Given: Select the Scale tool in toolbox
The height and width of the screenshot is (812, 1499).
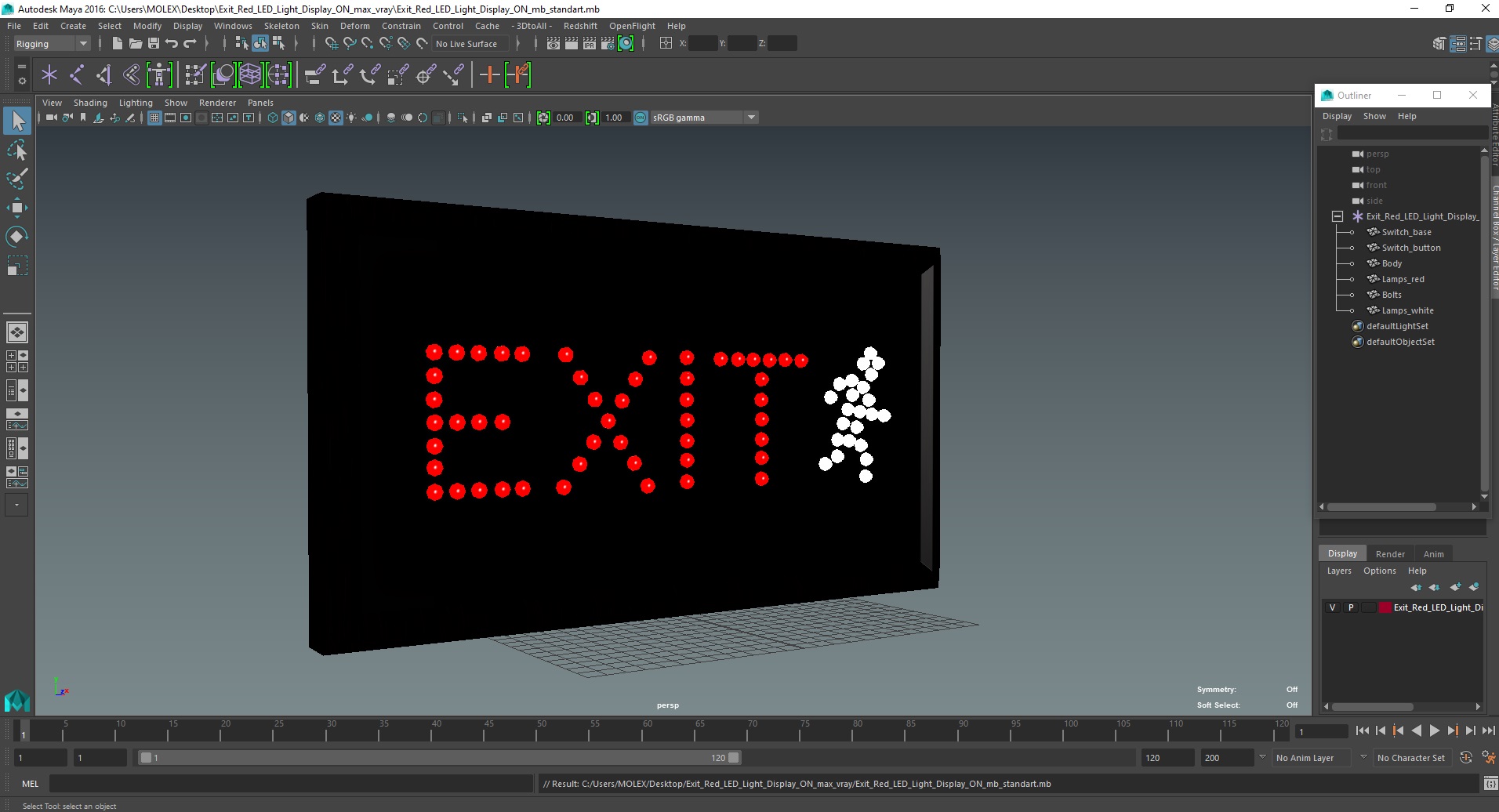Looking at the screenshot, I should (x=17, y=266).
